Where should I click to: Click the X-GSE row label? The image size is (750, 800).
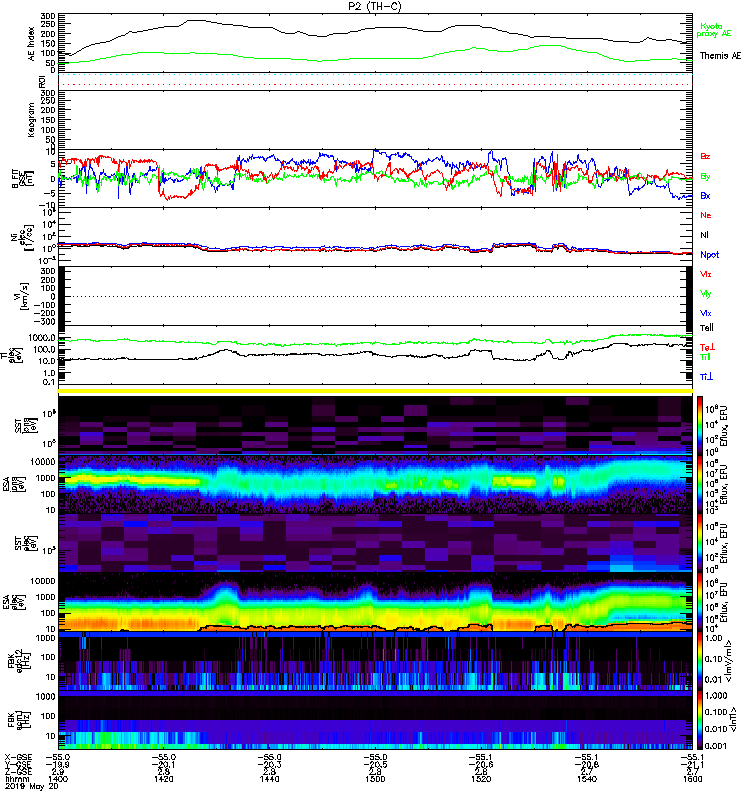[17, 757]
